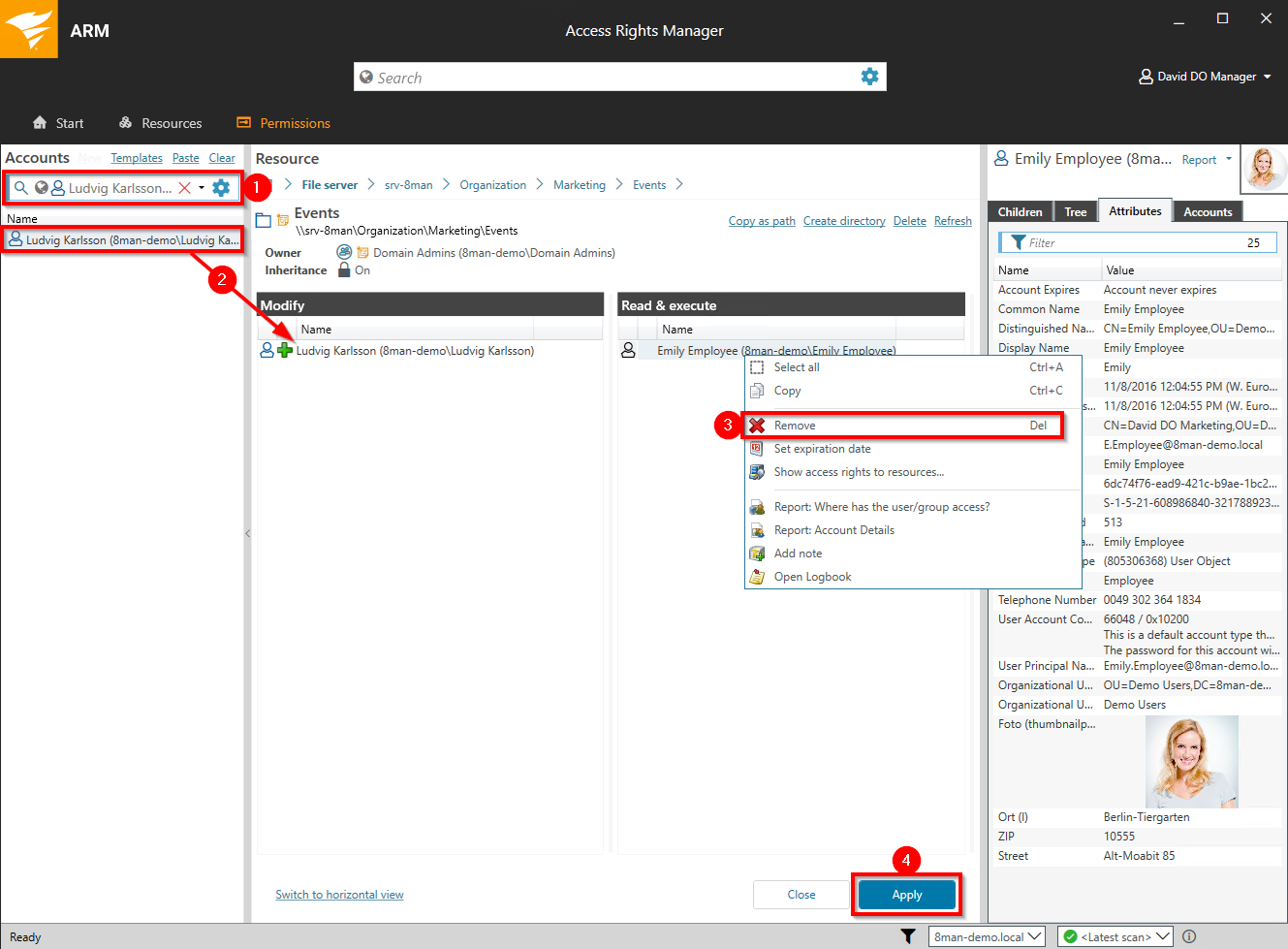Select Ludvig Karlsson in the accounts list
1288x949 pixels.
point(122,239)
